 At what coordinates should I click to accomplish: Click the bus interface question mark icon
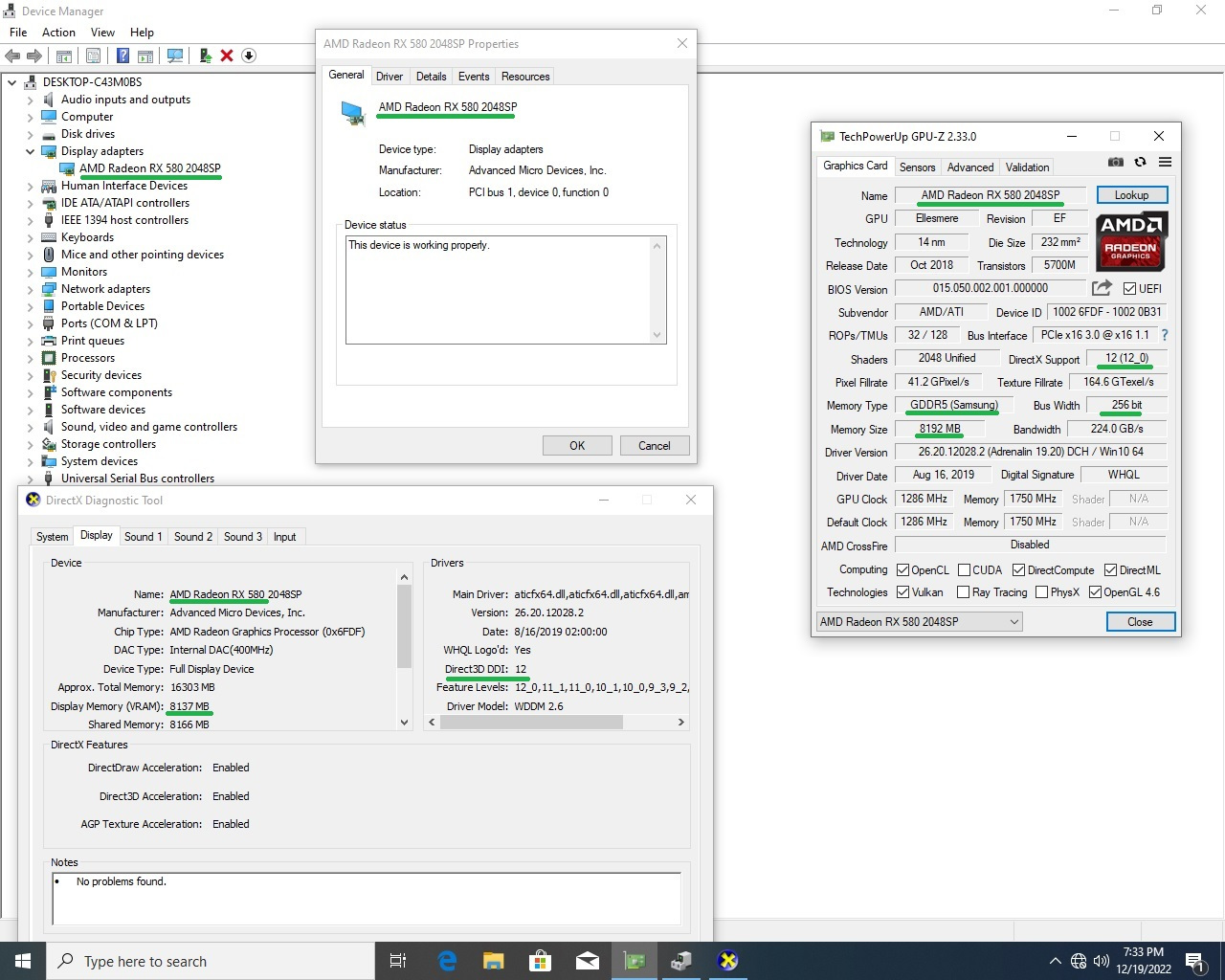(1165, 335)
